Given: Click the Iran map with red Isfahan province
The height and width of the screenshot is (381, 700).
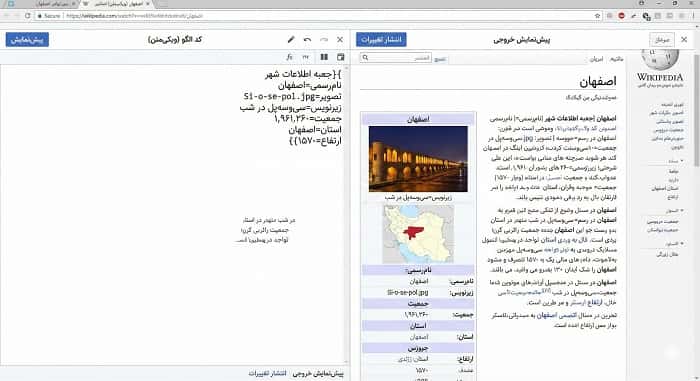Looking at the screenshot, I should click(418, 234).
